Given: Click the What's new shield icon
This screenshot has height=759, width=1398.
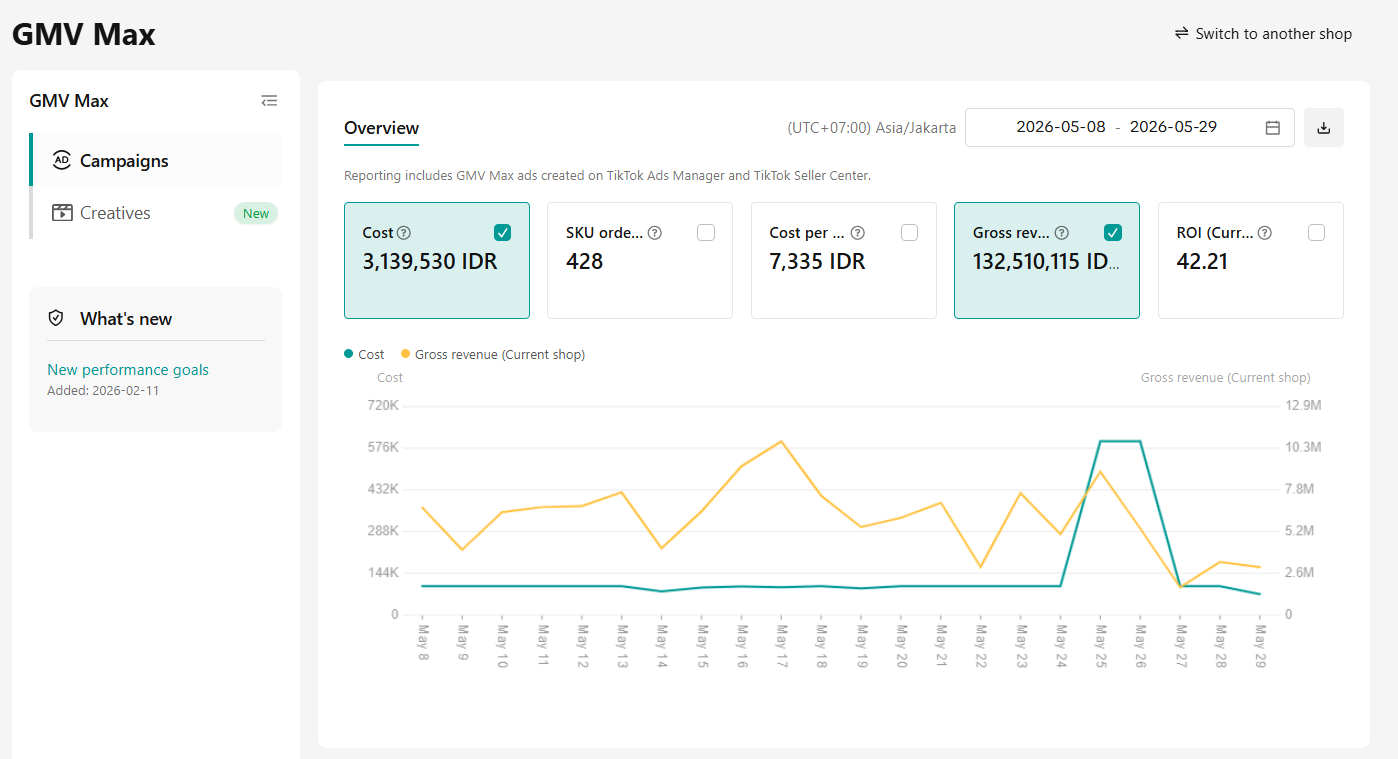Looking at the screenshot, I should (56, 318).
